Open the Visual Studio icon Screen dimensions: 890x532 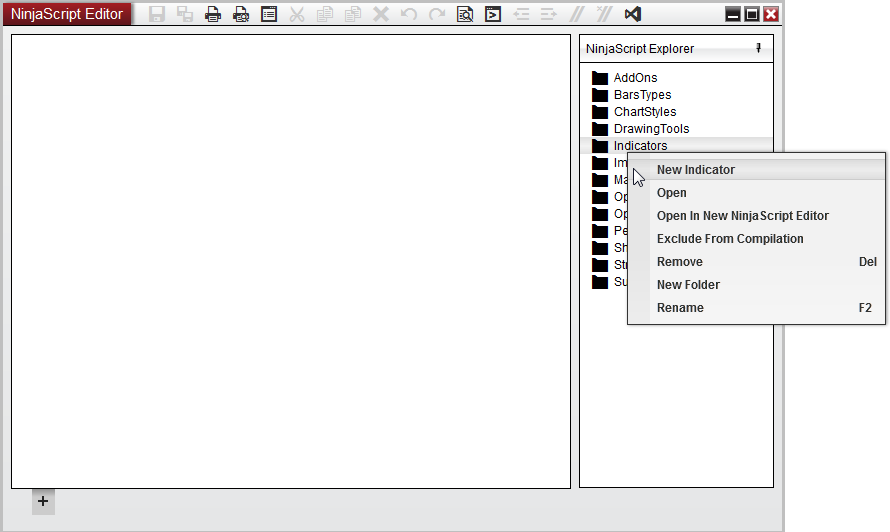pos(633,14)
